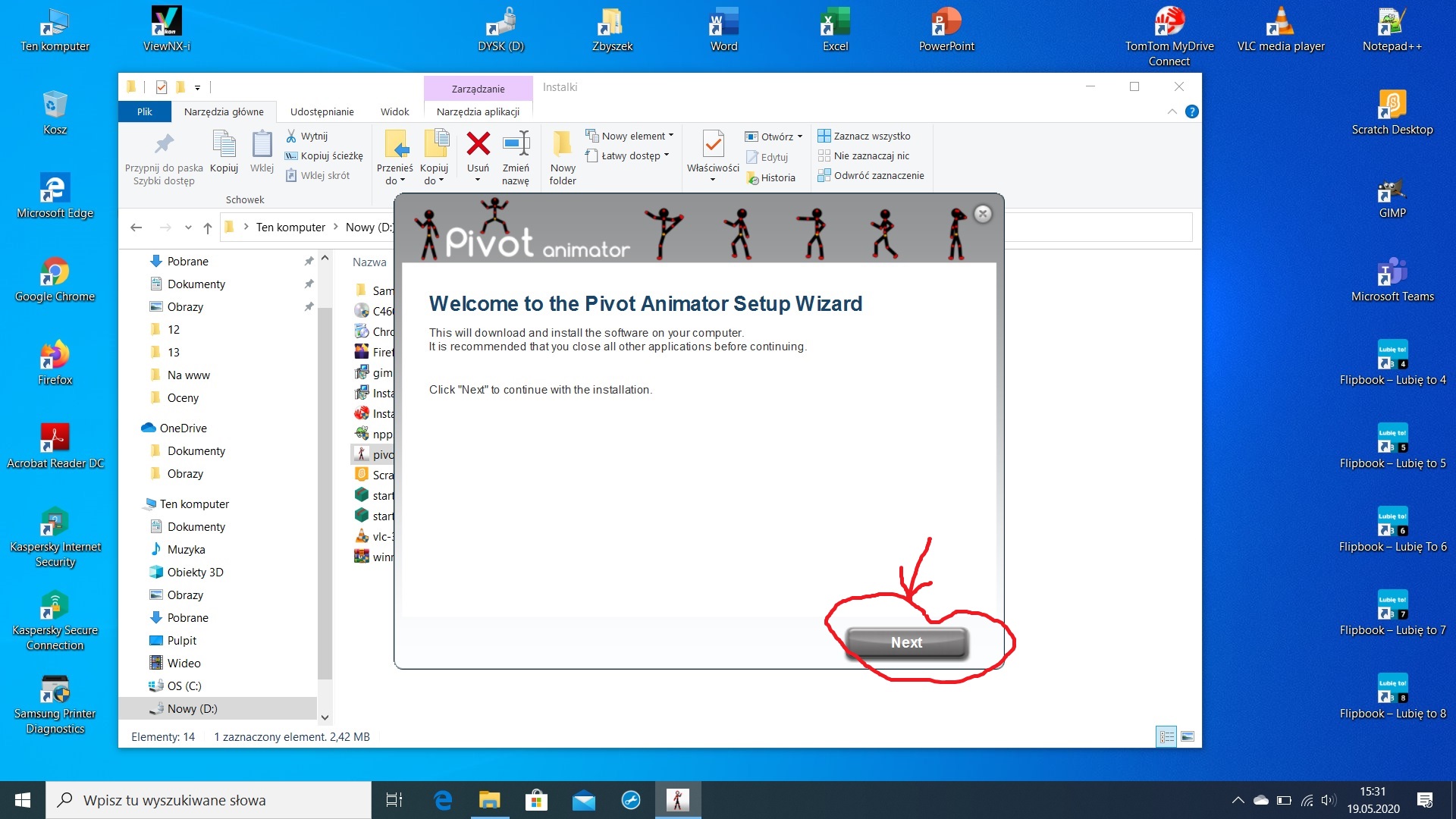Screen dimensions: 1456x819
Task: Collapse the Explorer ribbon chevron
Action: point(1172,111)
